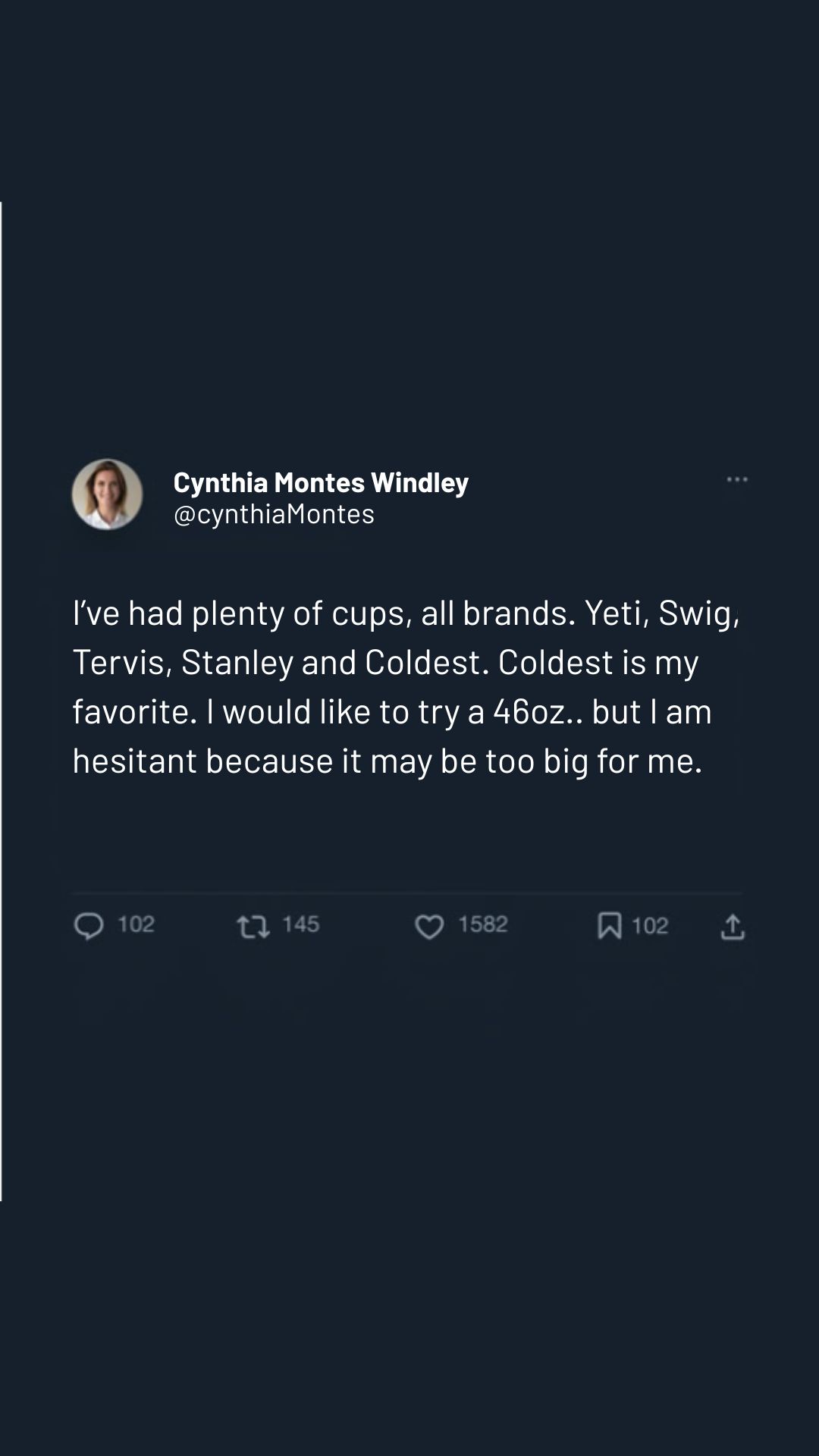This screenshot has height=1456, width=819.
Task: Open the three-dot more options menu
Action: [737, 479]
